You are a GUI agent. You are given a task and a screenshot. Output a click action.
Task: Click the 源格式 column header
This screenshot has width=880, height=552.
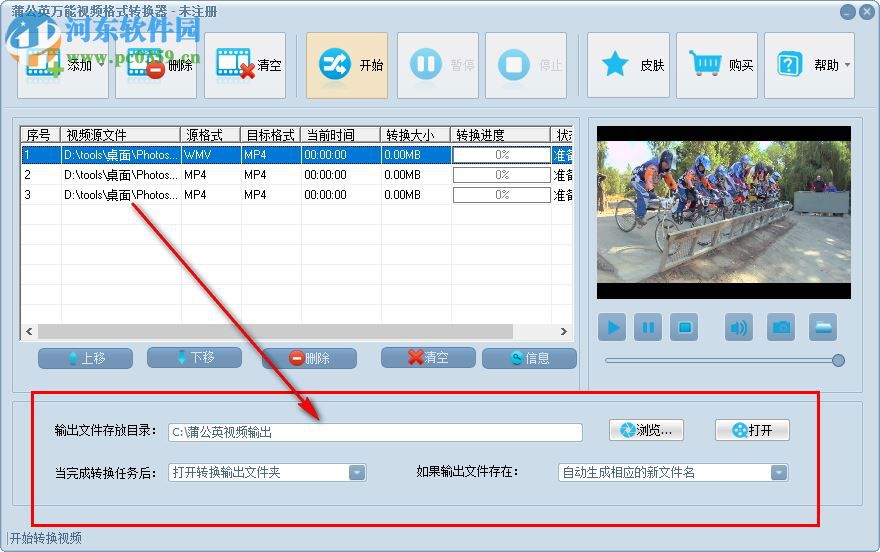[210, 135]
